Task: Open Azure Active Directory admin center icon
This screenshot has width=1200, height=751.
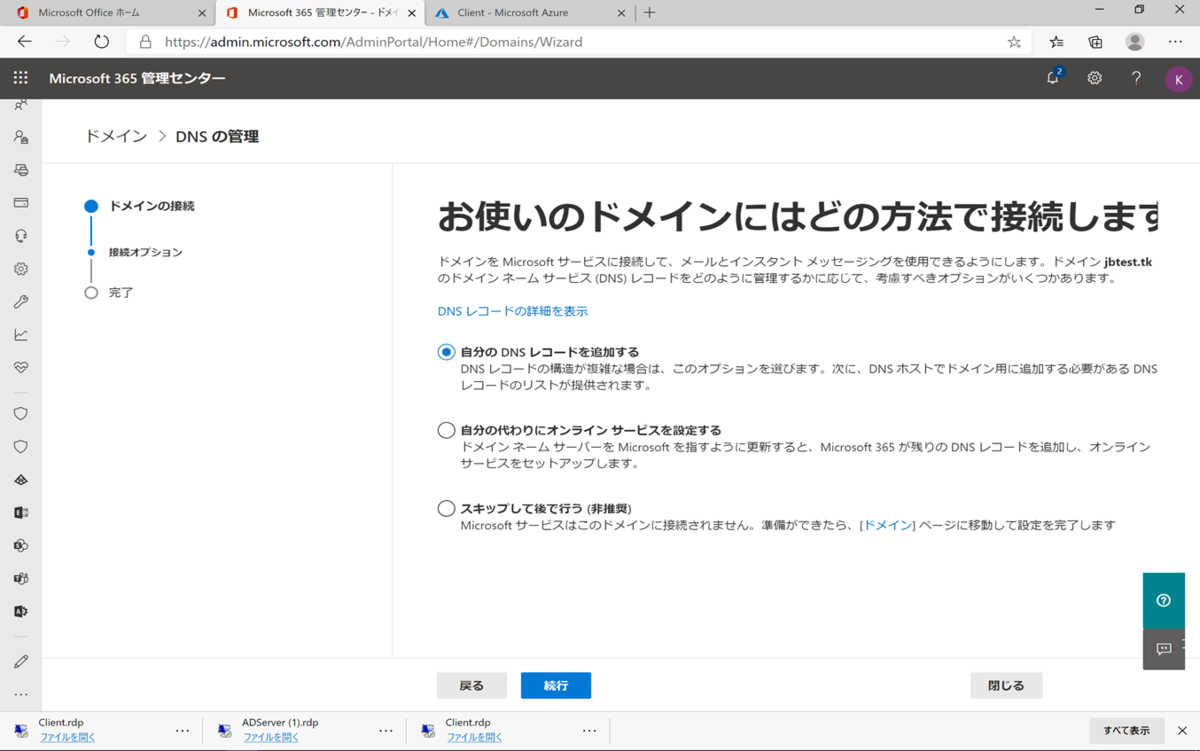Action: pos(21,480)
